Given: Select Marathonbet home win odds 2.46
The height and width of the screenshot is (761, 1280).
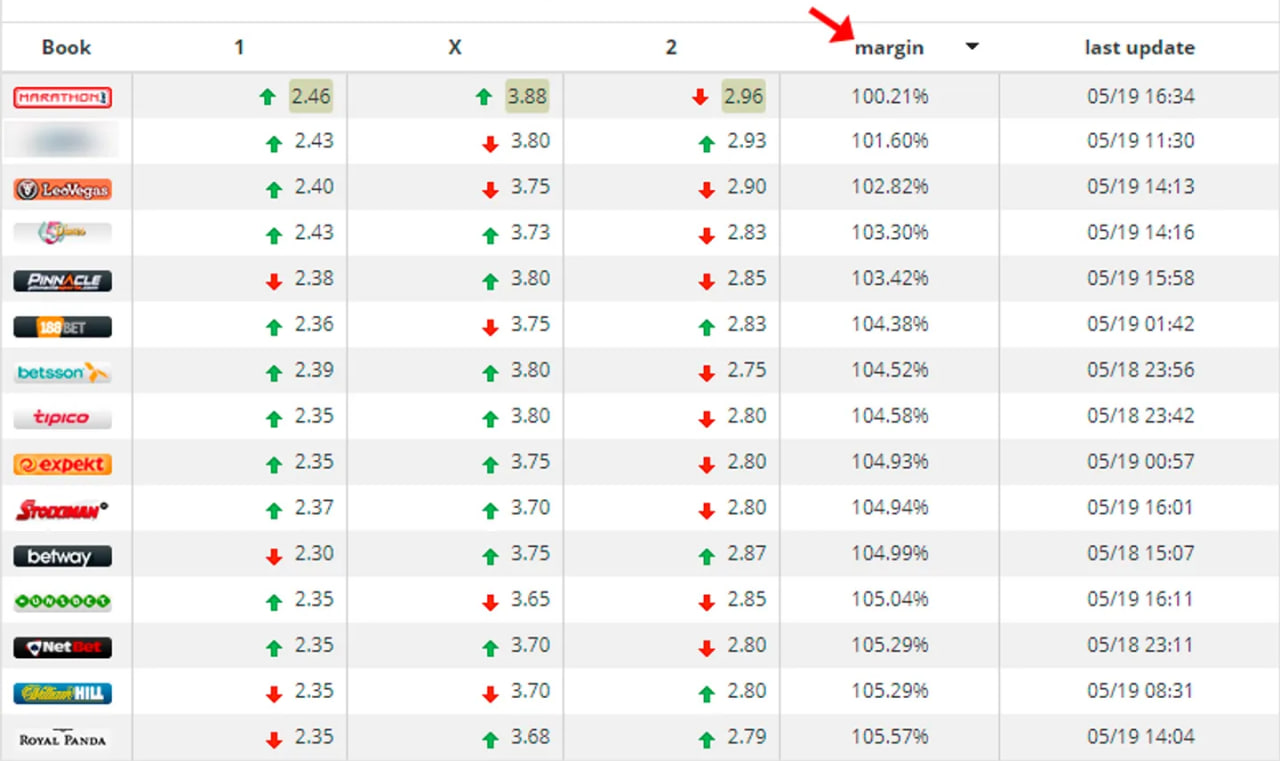Looking at the screenshot, I should [310, 96].
